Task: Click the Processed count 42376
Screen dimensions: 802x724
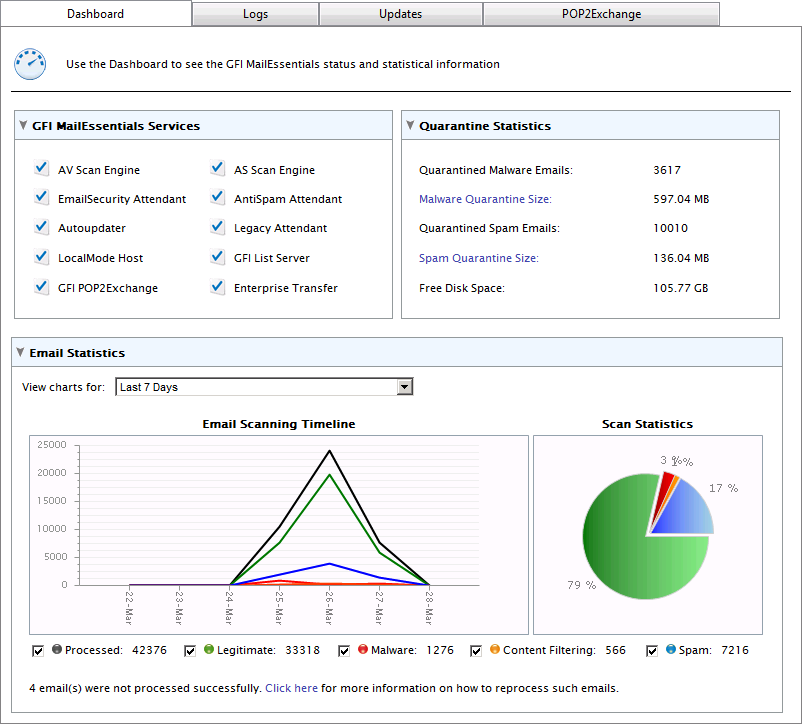Action: coord(149,650)
